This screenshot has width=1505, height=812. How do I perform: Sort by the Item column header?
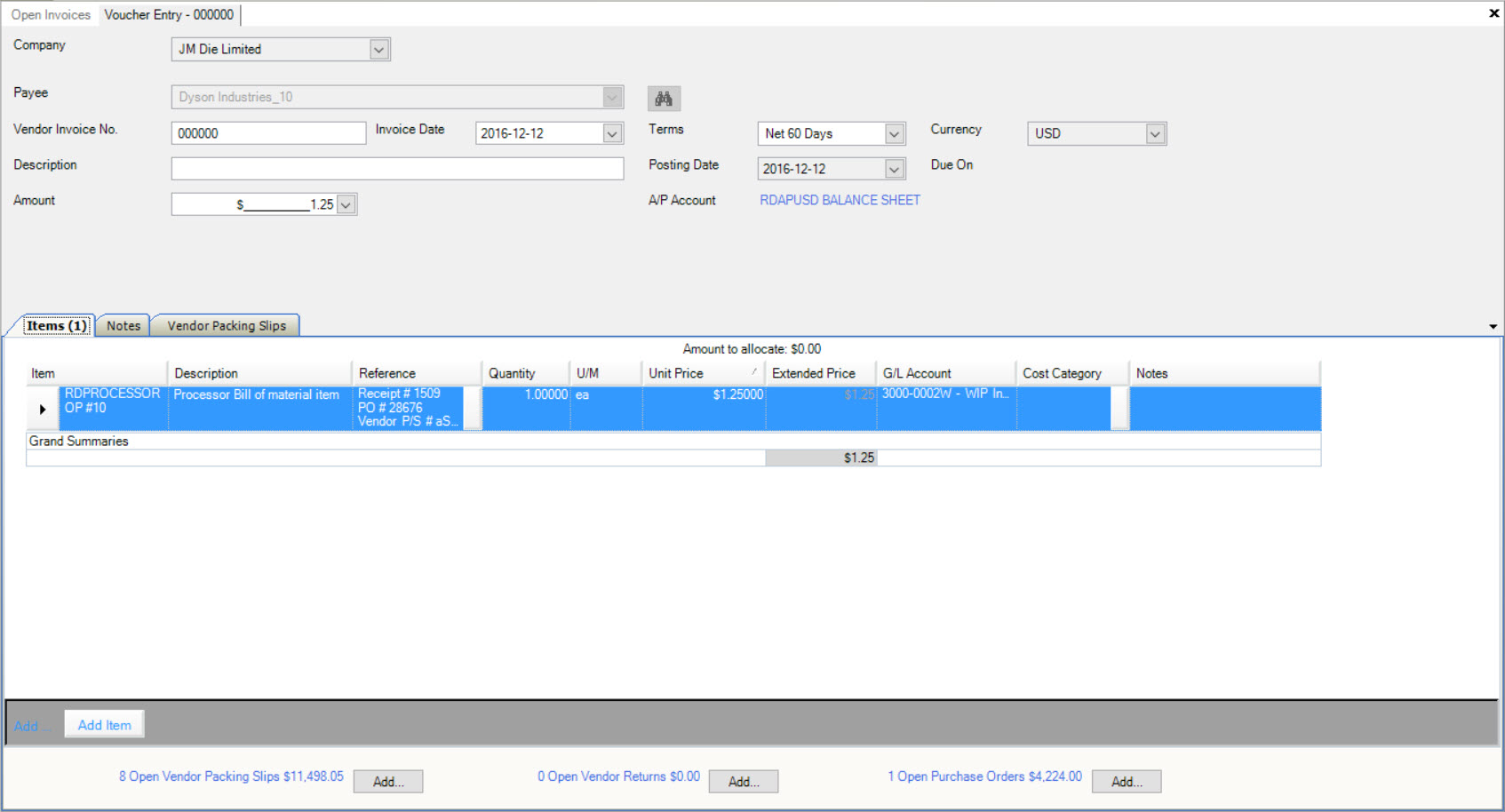(x=97, y=373)
